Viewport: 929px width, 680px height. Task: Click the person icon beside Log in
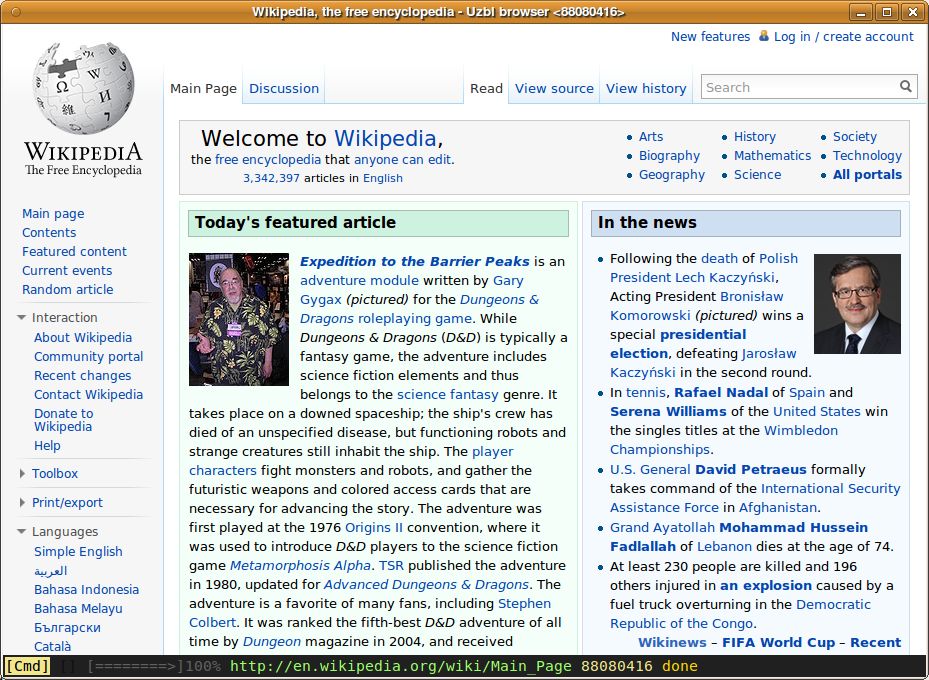pos(763,36)
